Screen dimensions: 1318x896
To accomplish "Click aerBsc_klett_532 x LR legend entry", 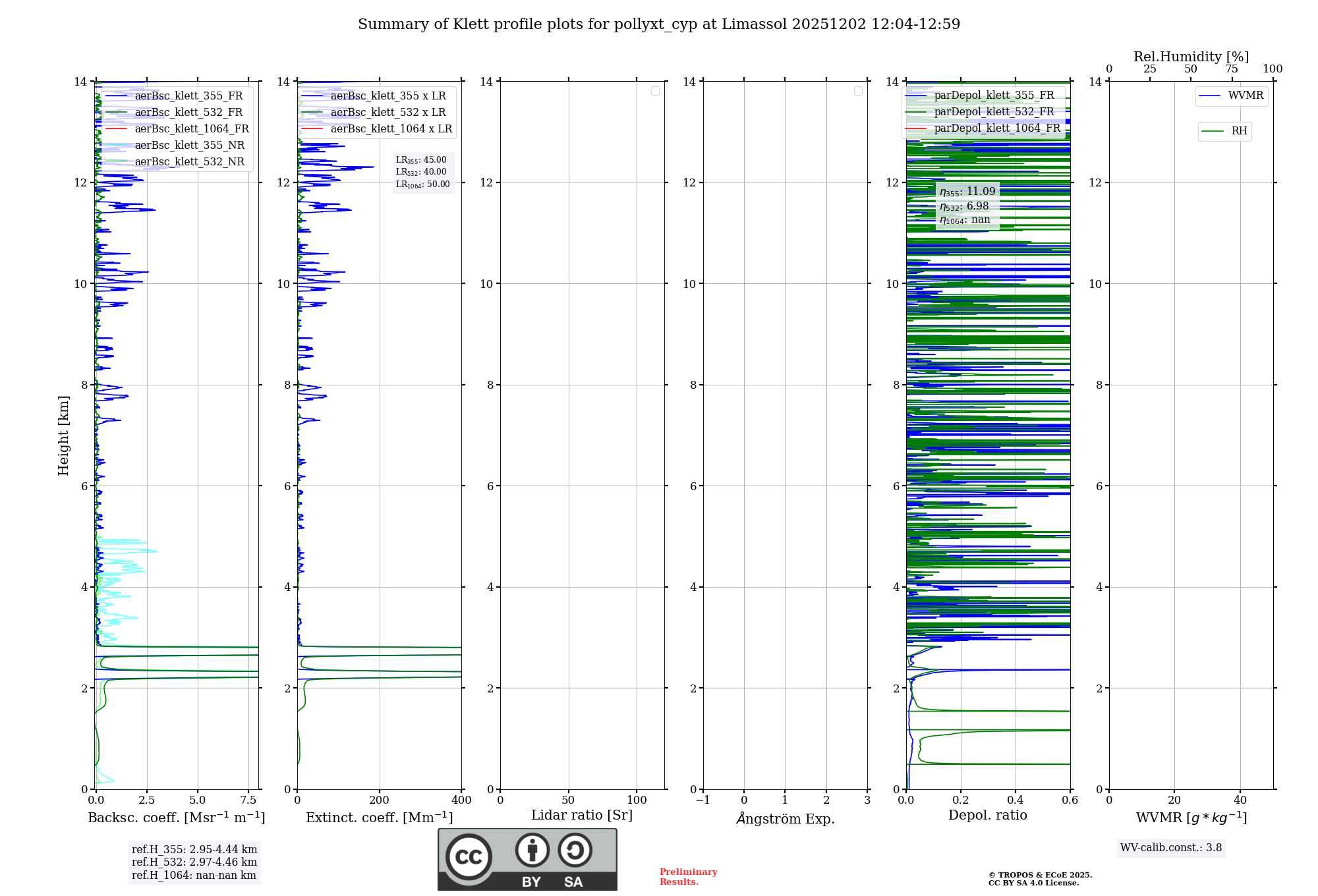I will click(x=387, y=113).
